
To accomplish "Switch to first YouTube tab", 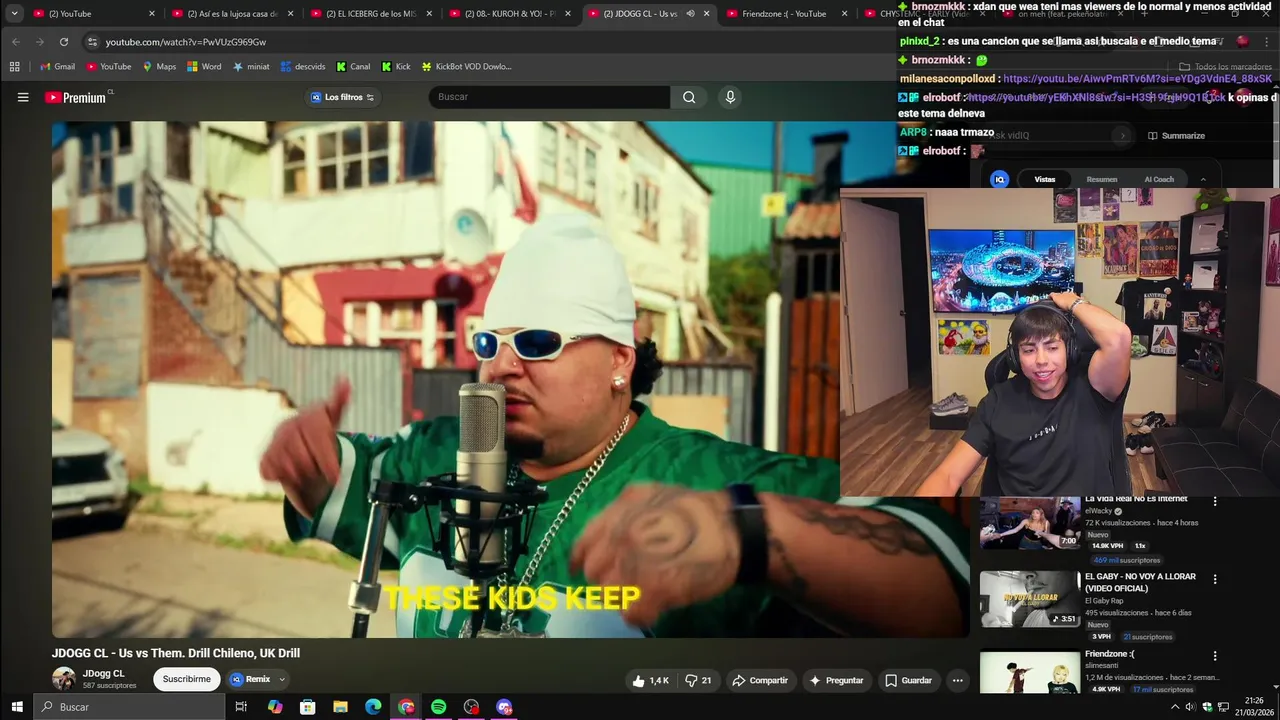I will click(x=93, y=14).
